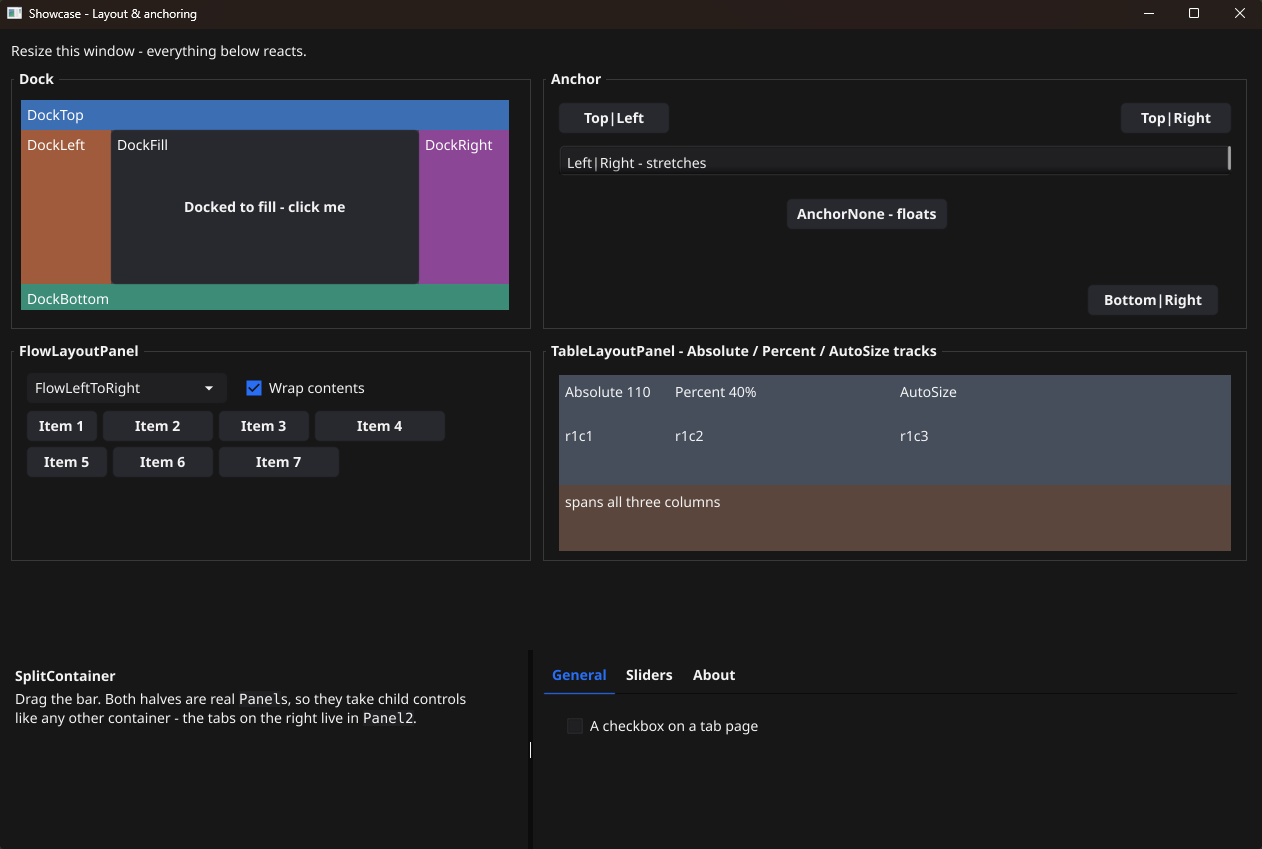Click the brown DockLeft panel
Viewport: 1262px width, 849px height.
coord(66,207)
